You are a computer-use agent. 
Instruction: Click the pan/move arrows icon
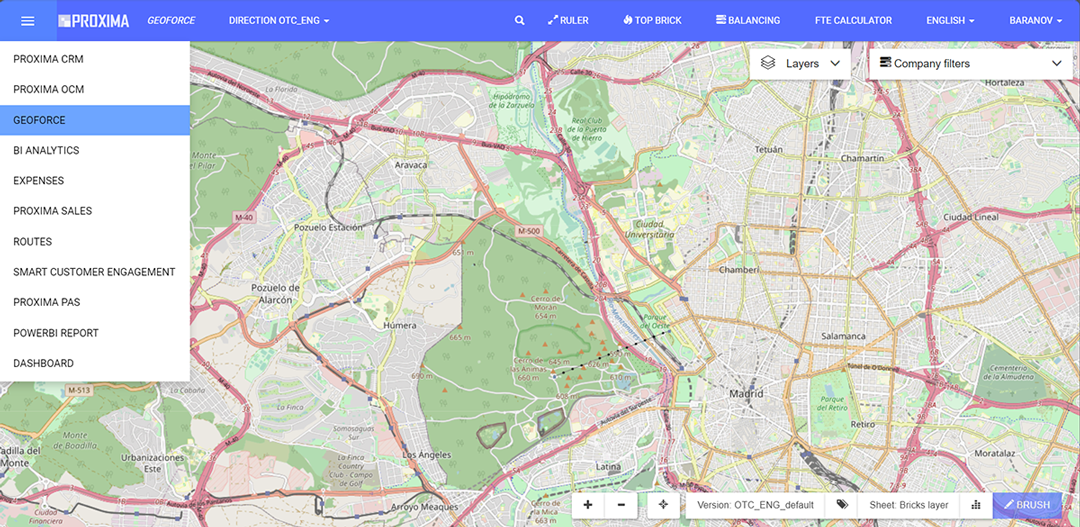tap(663, 505)
